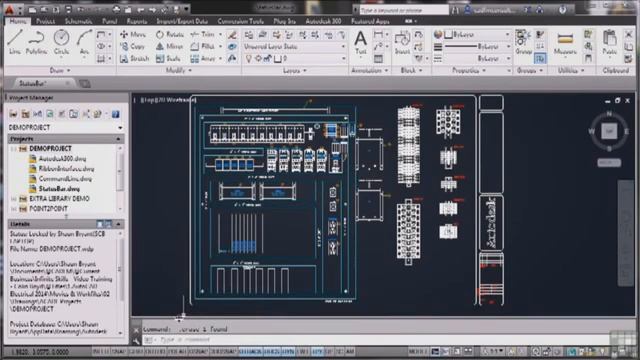
Task: Open the Layer Properties icon in Layers panel
Action: 249,35
